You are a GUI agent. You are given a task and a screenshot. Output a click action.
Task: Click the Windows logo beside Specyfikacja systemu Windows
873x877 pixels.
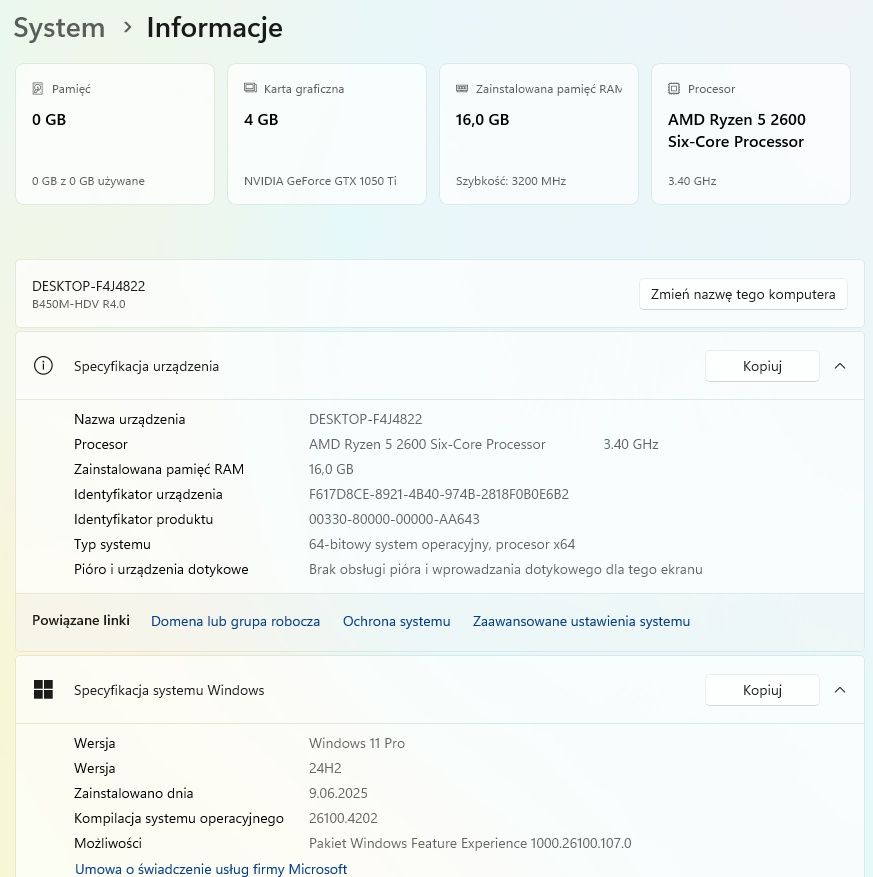43,690
